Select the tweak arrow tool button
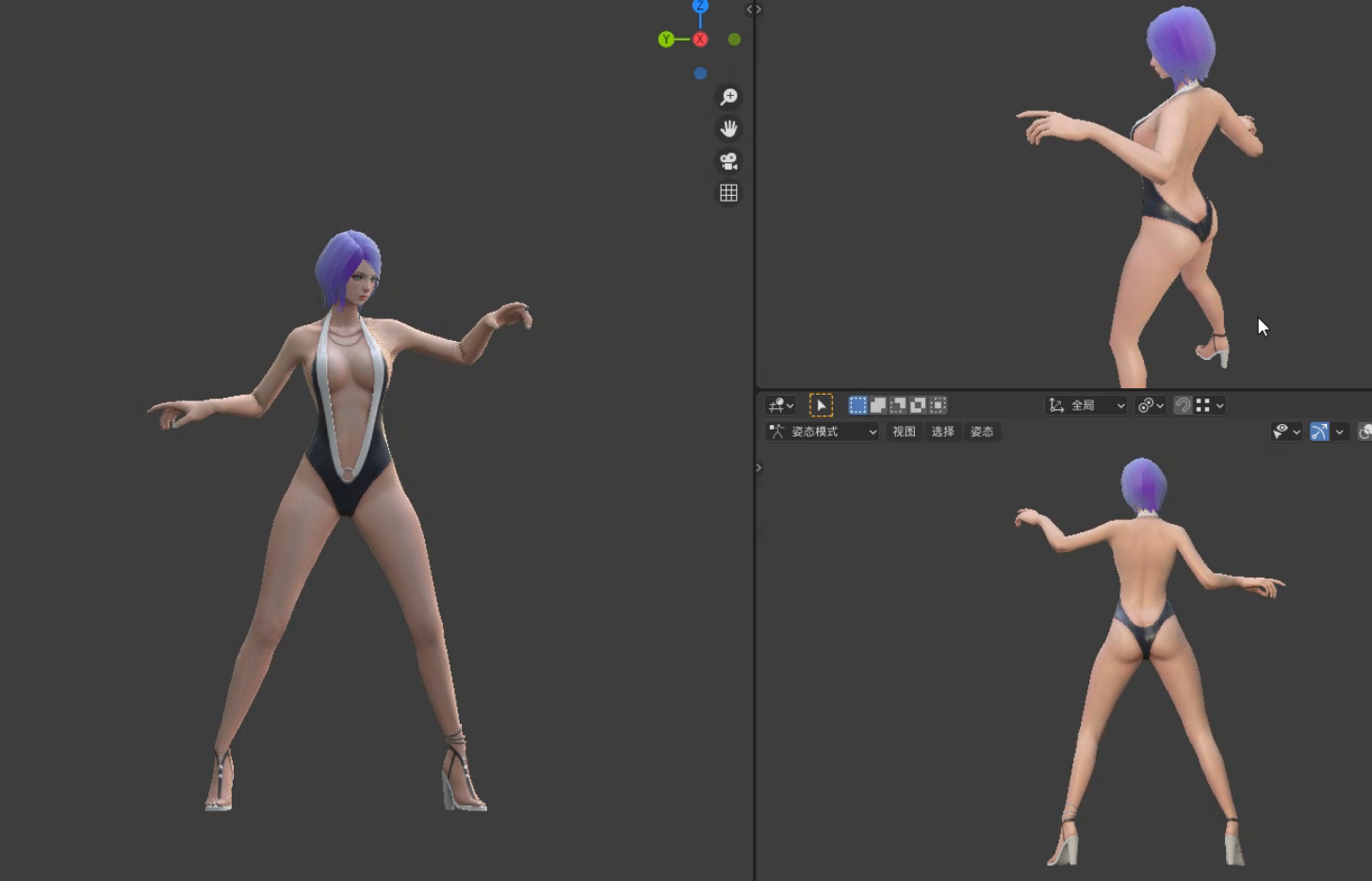1372x881 pixels. coord(821,405)
